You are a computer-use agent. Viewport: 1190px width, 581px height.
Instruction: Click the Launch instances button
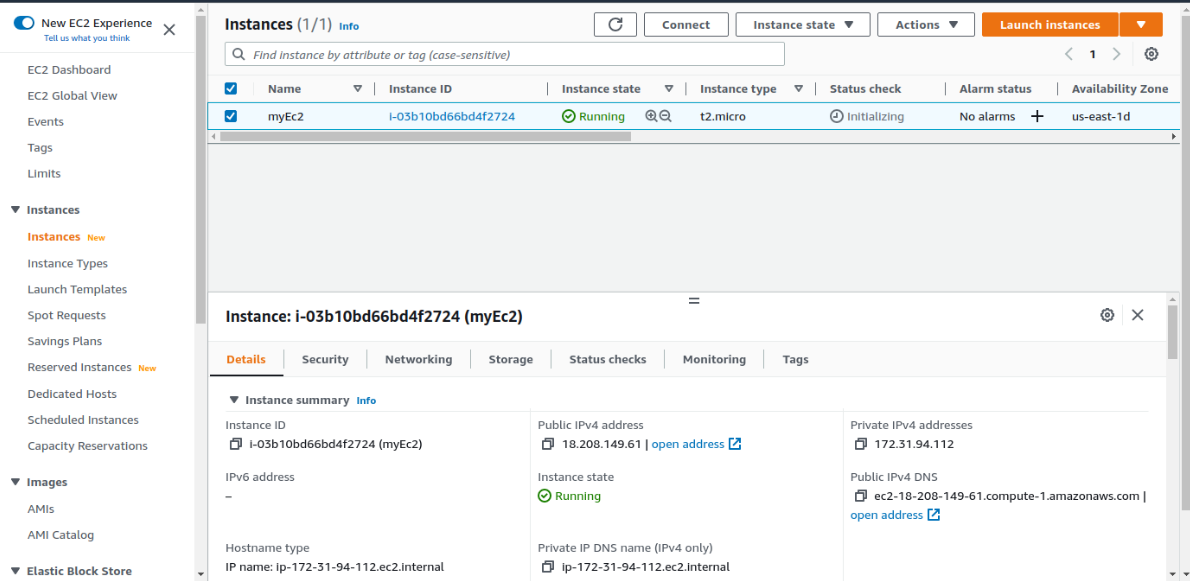coord(1049,24)
